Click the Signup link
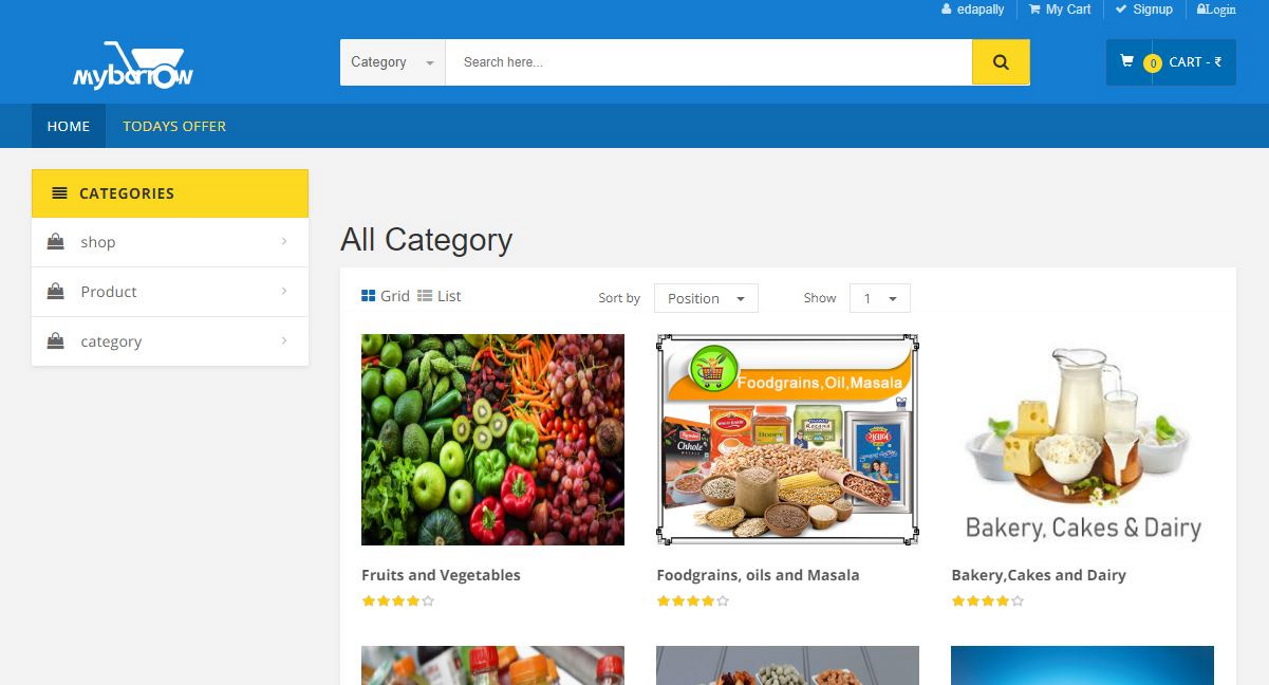 click(1143, 9)
